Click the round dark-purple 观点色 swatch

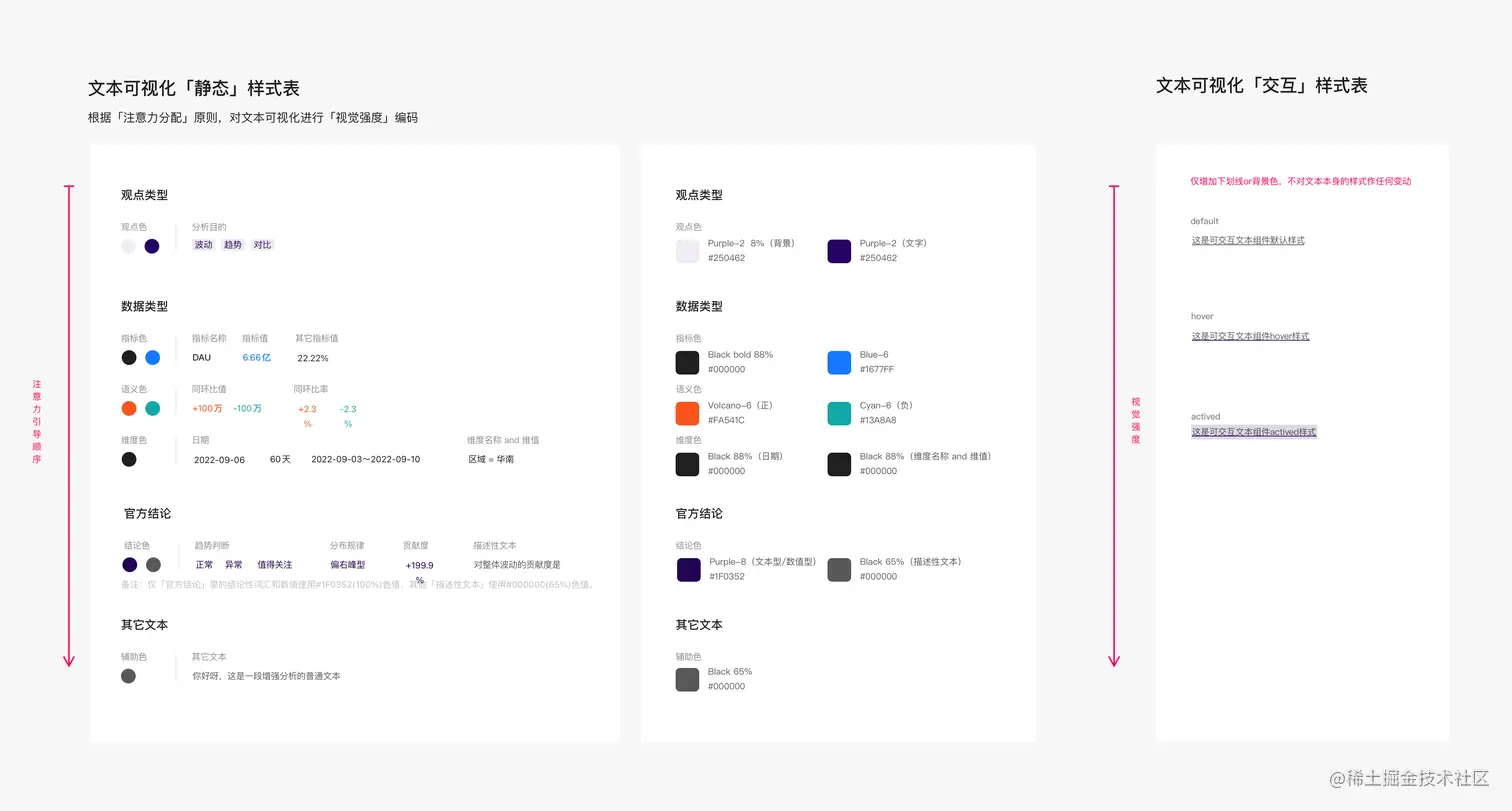(152, 246)
